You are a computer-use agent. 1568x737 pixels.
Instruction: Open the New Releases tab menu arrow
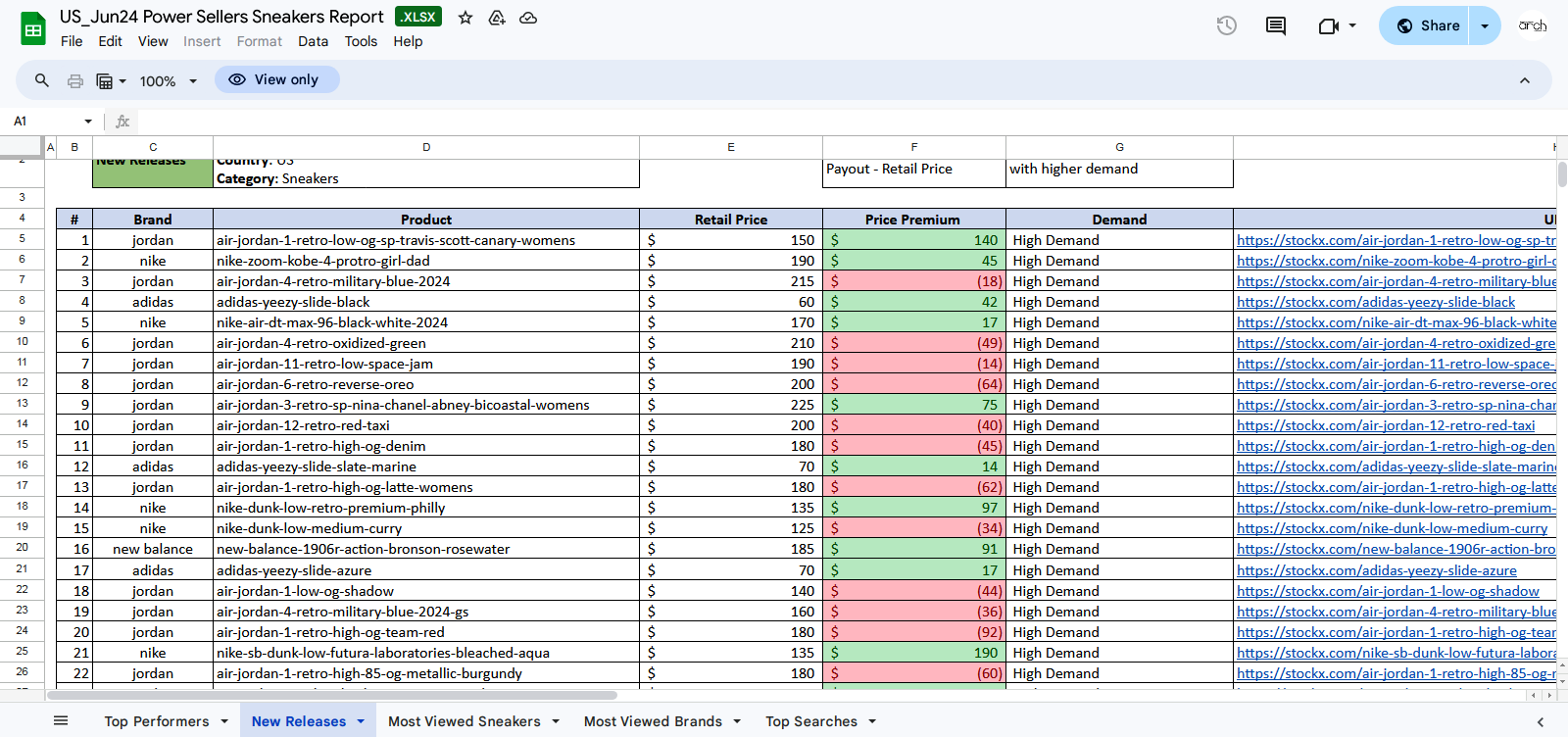(361, 721)
